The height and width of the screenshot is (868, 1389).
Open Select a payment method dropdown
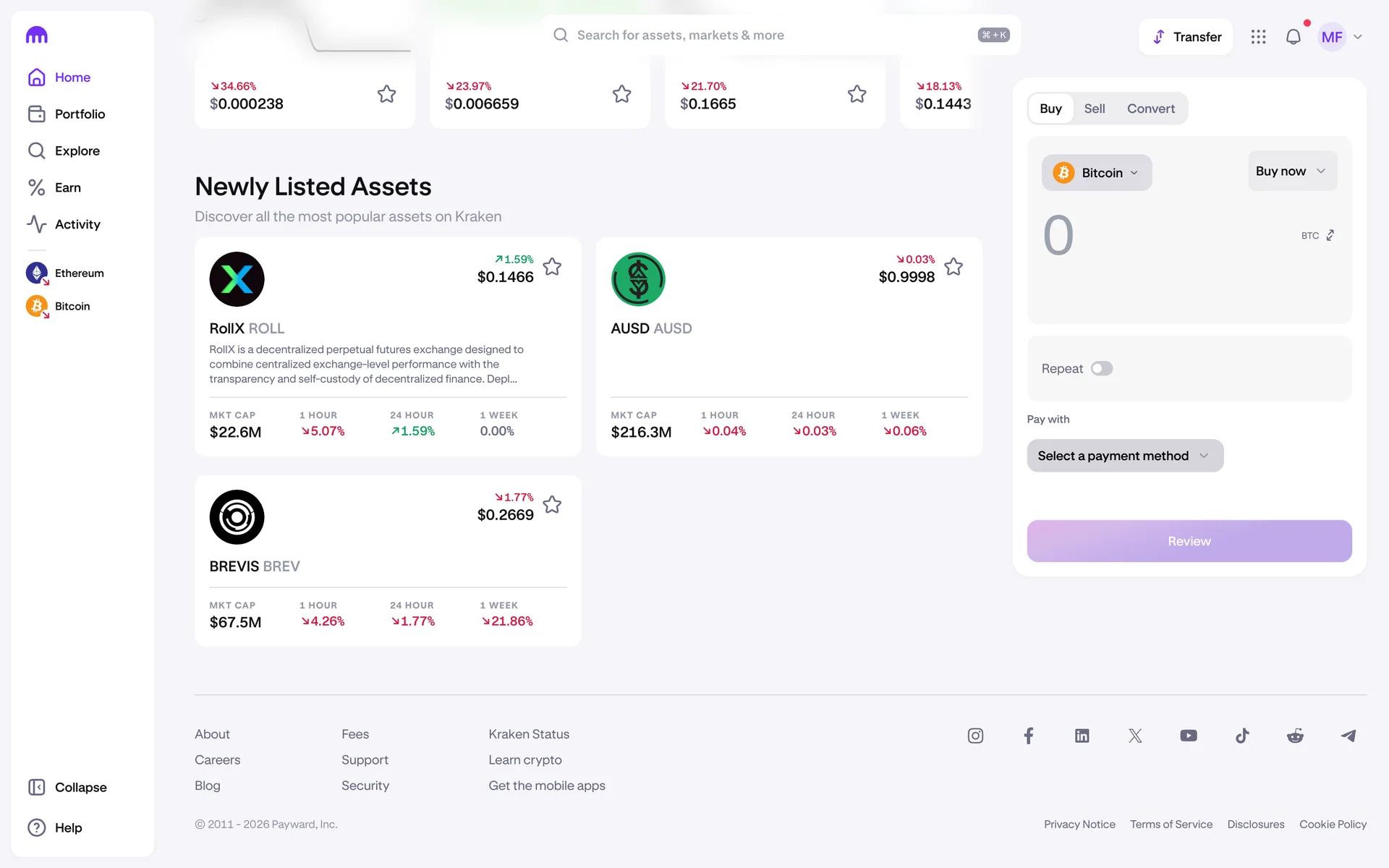pyautogui.click(x=1124, y=456)
